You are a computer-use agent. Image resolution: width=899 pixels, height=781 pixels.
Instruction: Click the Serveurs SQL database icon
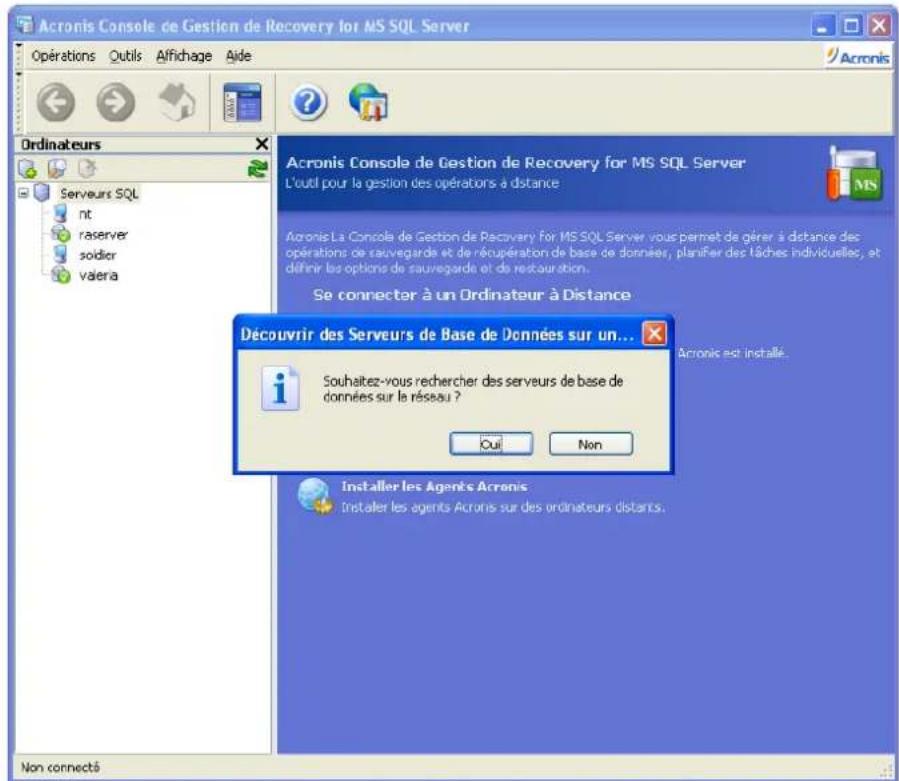42,193
